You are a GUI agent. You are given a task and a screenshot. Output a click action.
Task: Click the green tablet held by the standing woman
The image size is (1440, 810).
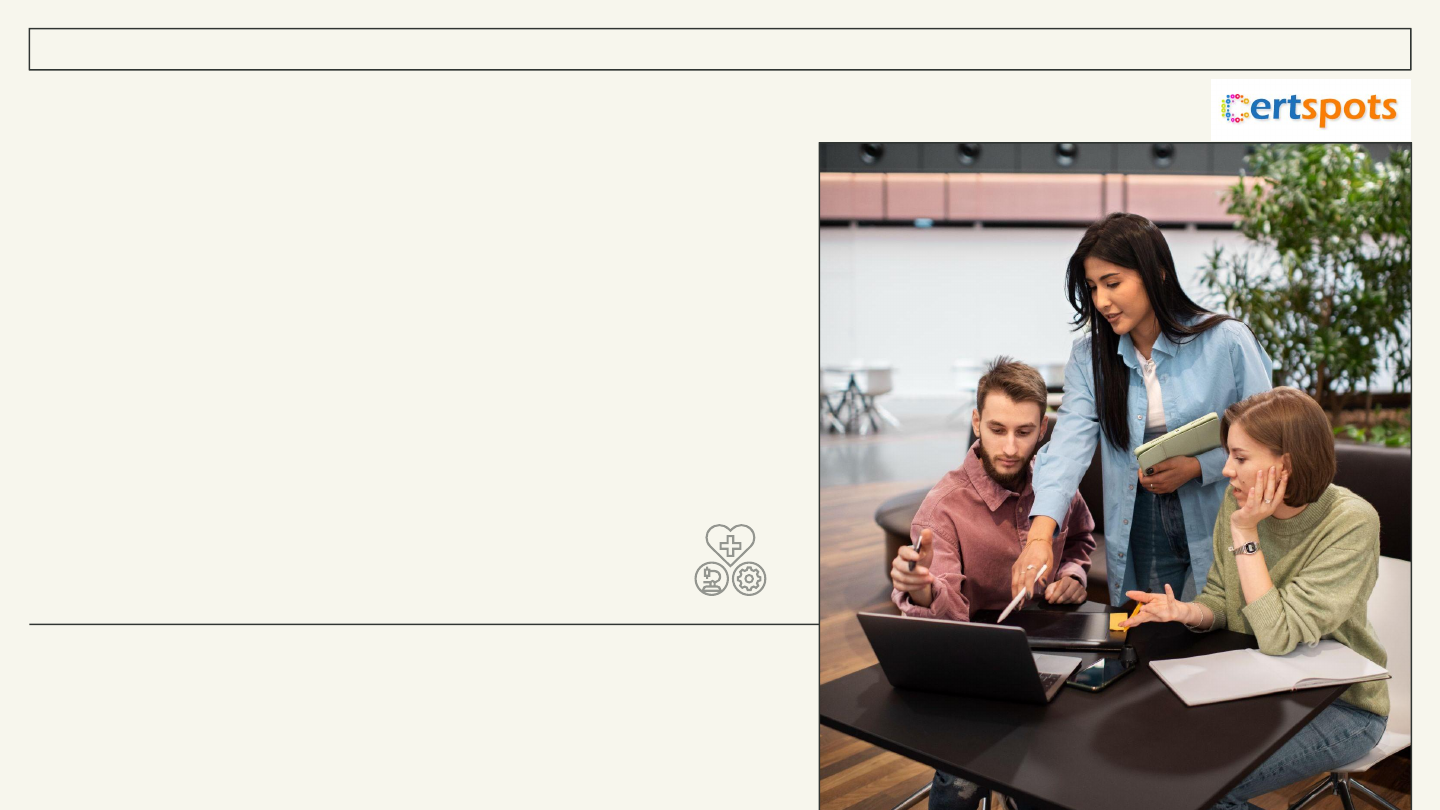1178,441
